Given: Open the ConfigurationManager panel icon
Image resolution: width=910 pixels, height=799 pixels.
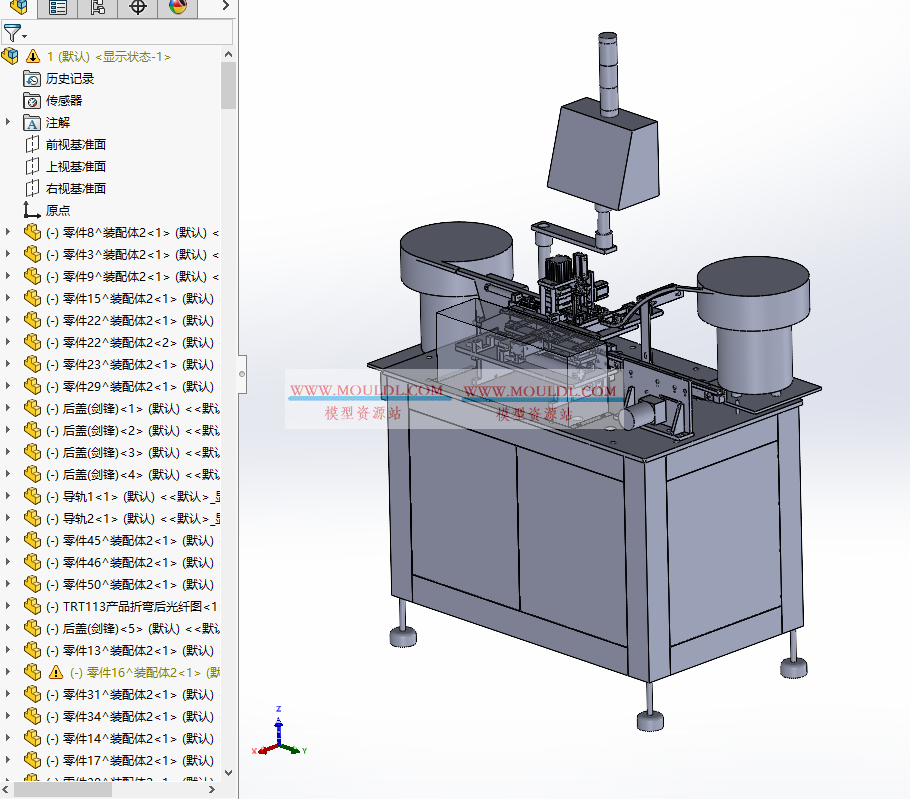Looking at the screenshot, I should pyautogui.click(x=97, y=8).
